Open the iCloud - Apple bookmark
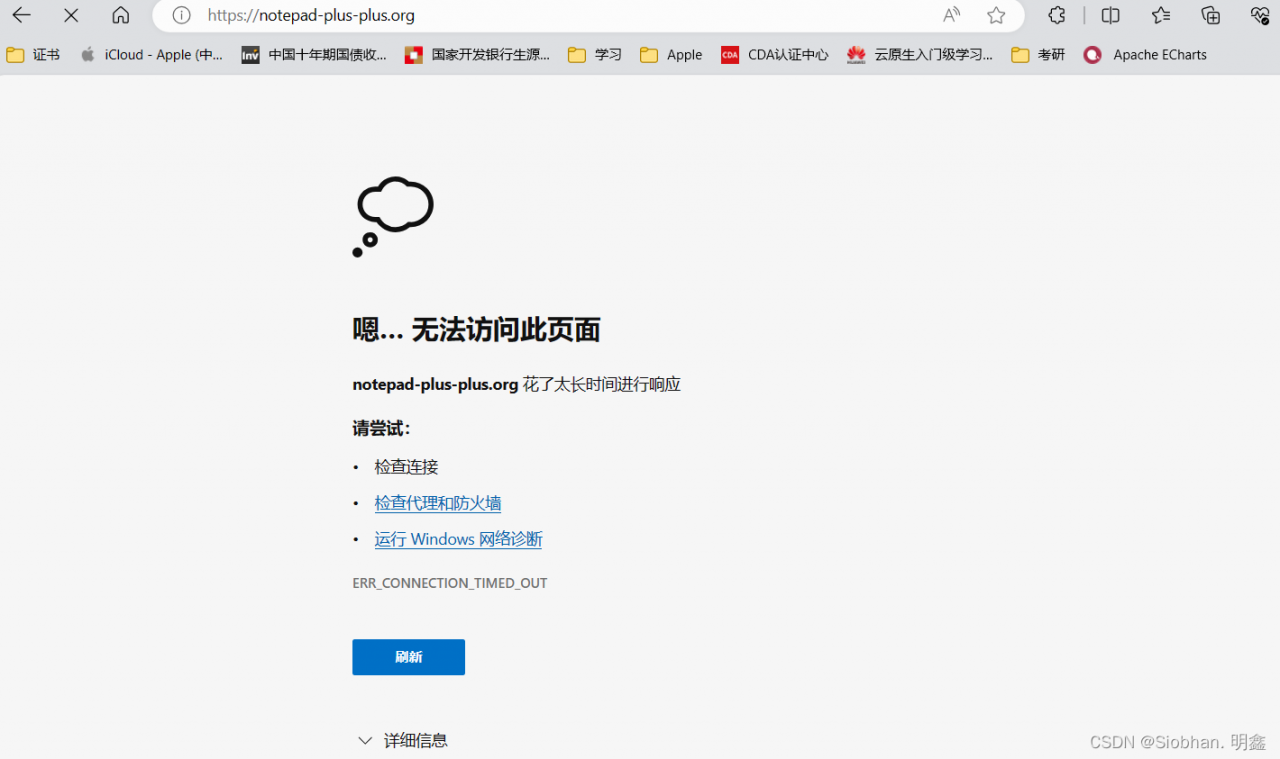Screen dimensions: 1280x759 (x=151, y=55)
